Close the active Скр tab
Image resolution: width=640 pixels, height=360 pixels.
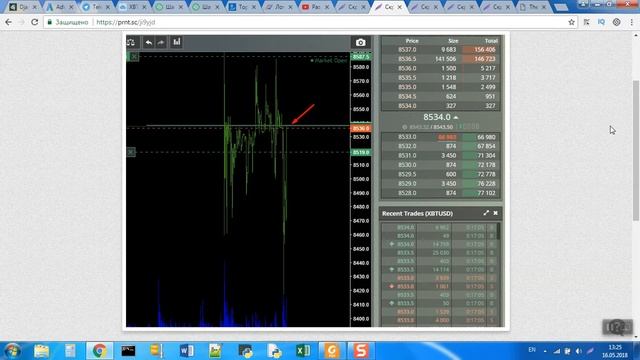click(x=400, y=7)
